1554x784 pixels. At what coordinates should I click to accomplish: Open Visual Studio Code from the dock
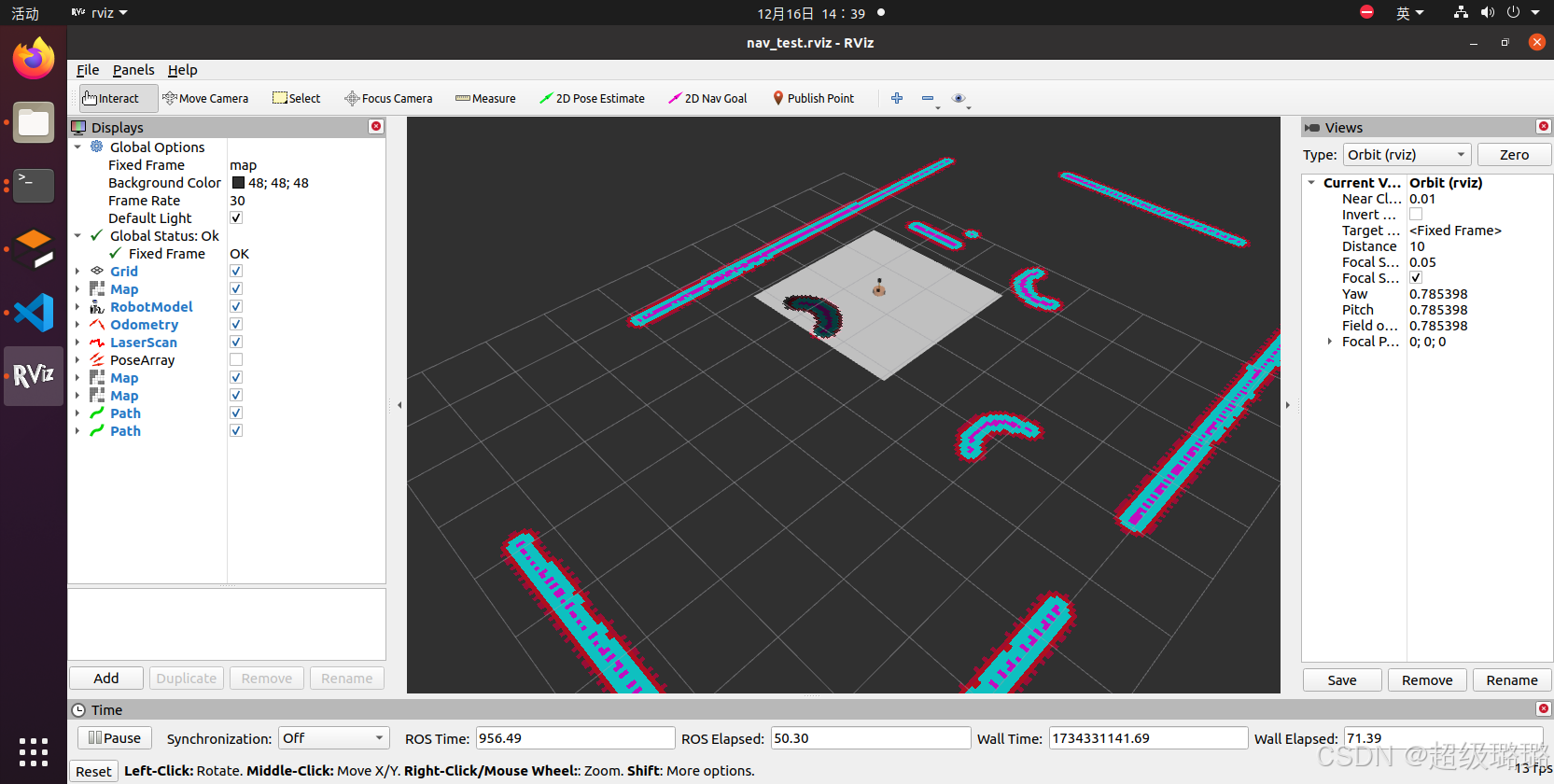coord(34,313)
